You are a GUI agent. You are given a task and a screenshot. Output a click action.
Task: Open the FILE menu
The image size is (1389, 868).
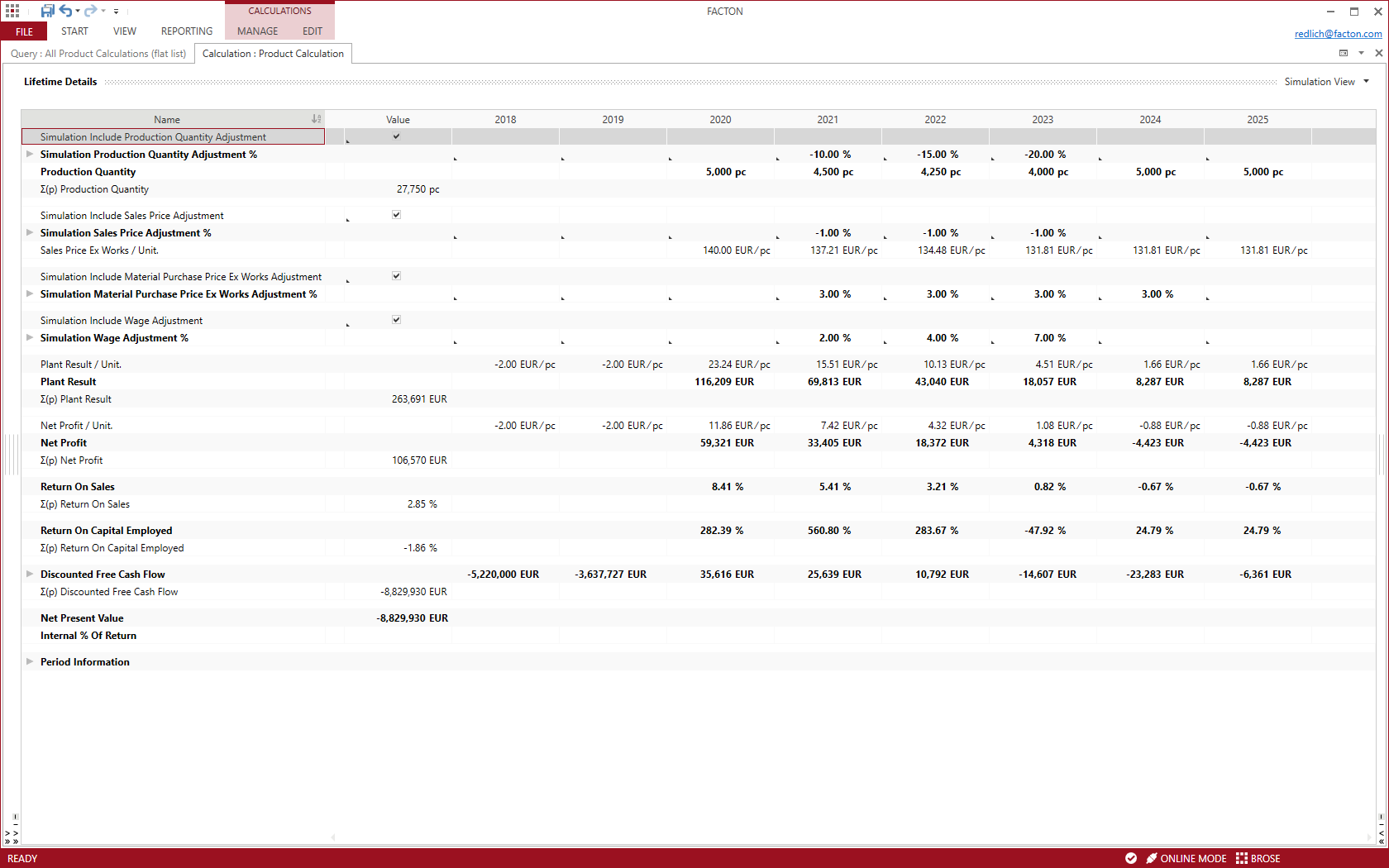24,31
